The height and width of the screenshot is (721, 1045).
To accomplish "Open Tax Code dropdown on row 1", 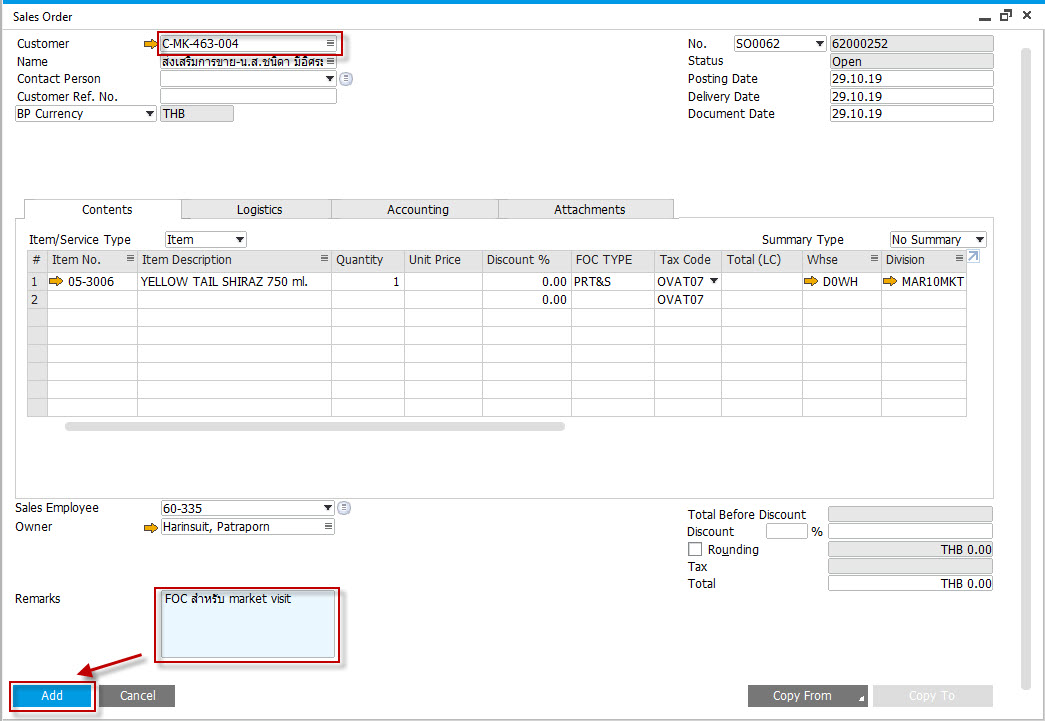I will coord(714,281).
